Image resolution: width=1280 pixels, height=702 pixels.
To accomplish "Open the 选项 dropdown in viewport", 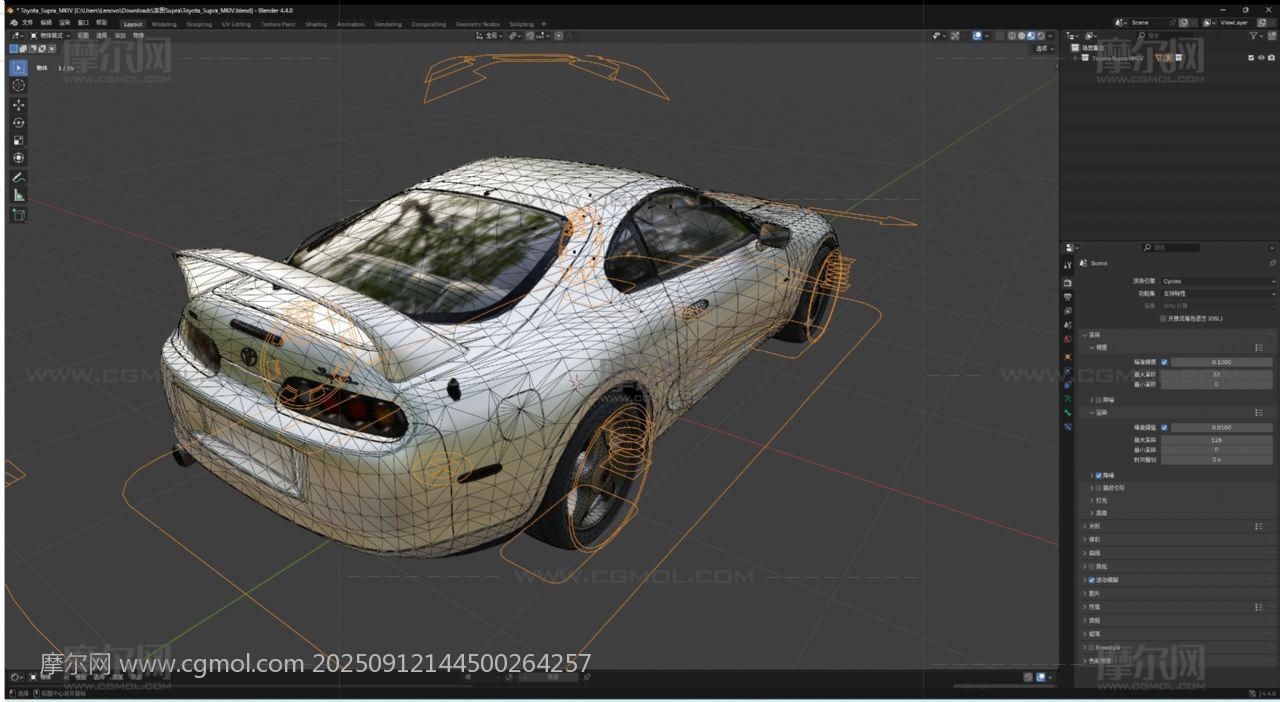I will (1045, 48).
